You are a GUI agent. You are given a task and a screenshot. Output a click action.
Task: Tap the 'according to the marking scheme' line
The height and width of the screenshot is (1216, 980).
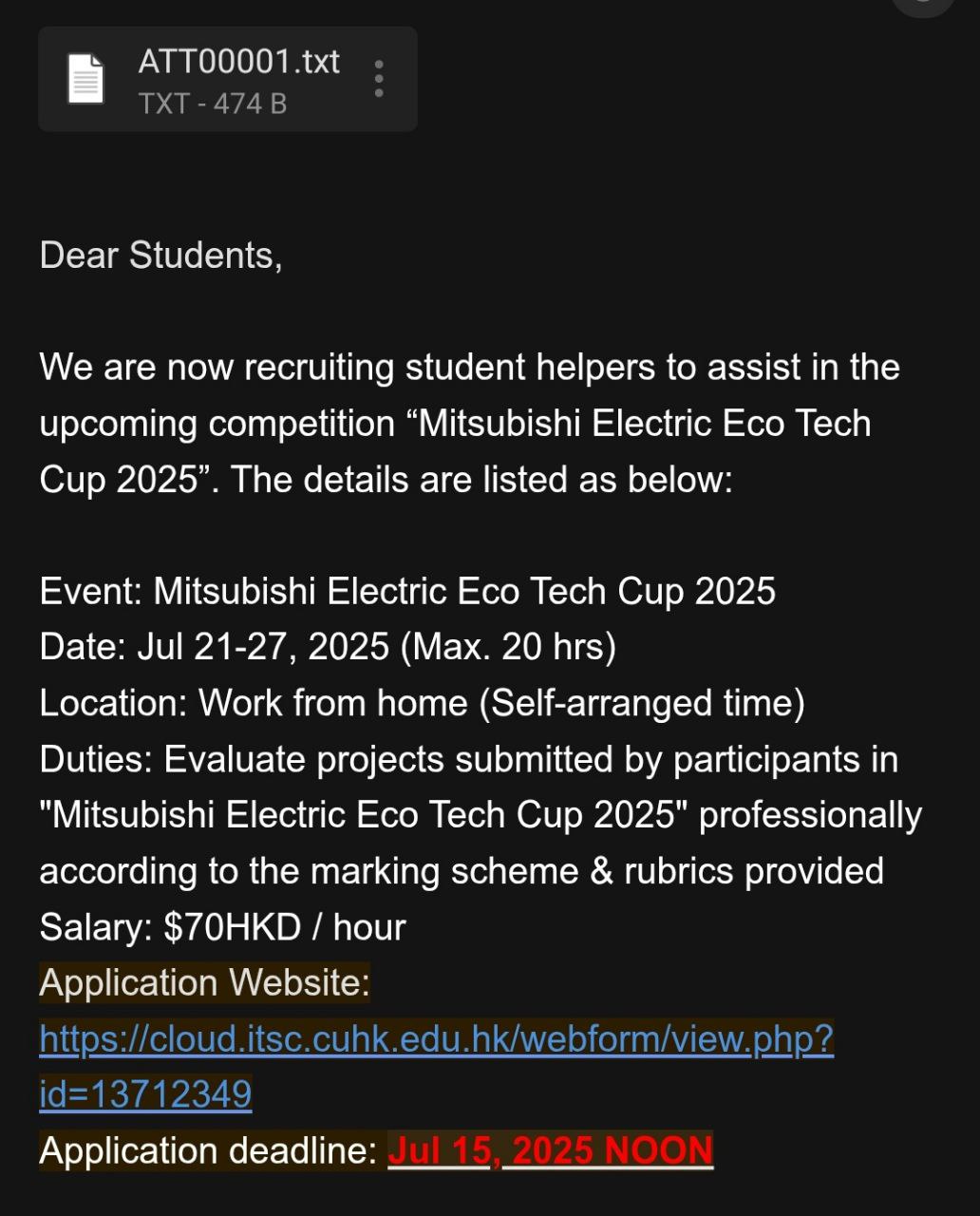click(462, 871)
